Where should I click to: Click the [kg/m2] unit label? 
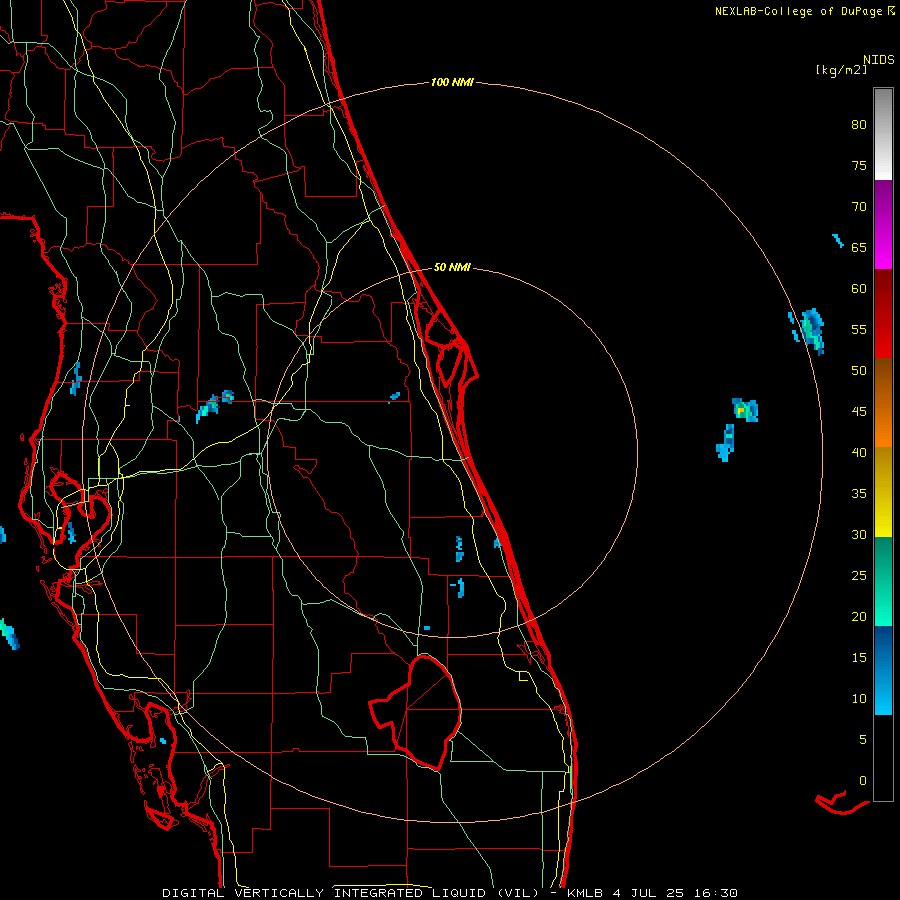click(x=841, y=70)
